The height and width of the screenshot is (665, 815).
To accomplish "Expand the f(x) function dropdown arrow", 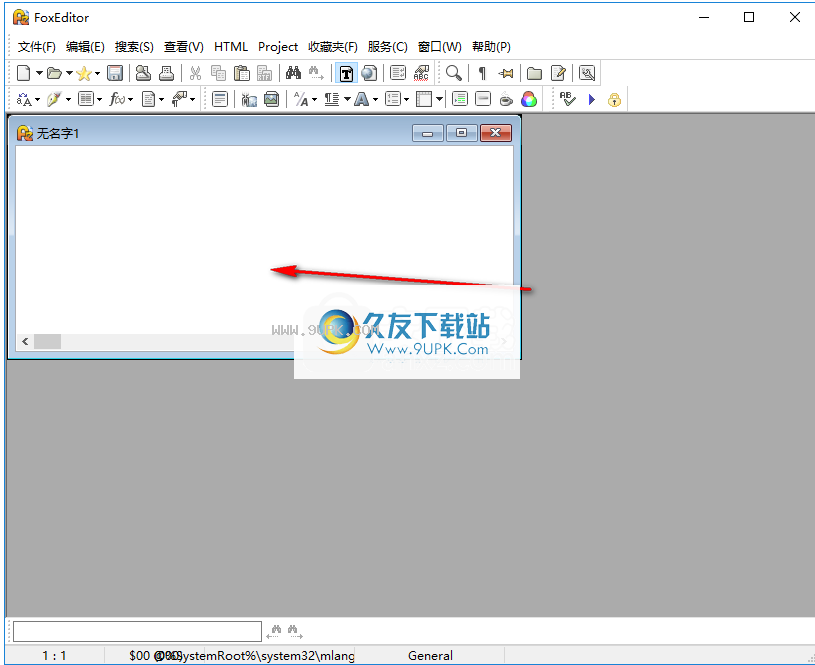I will coord(130,99).
